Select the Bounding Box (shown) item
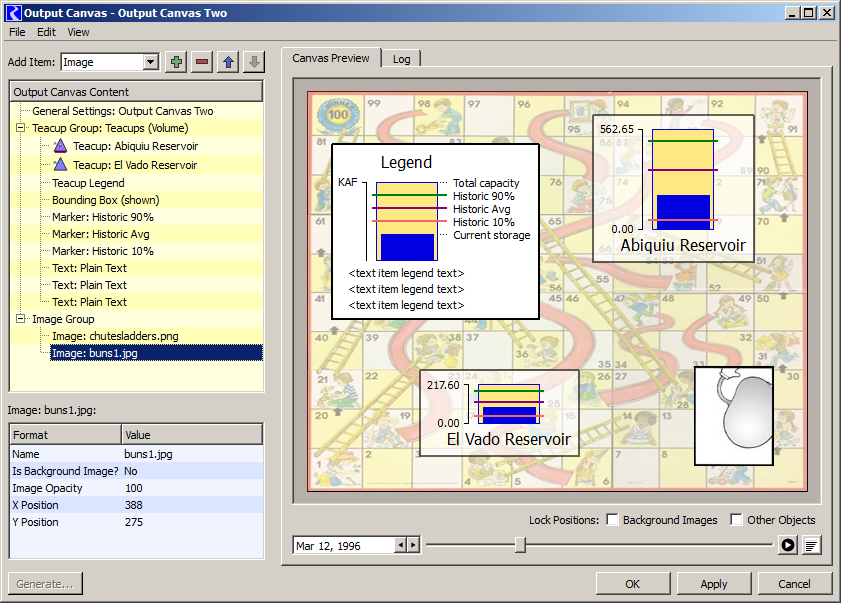 coord(106,200)
